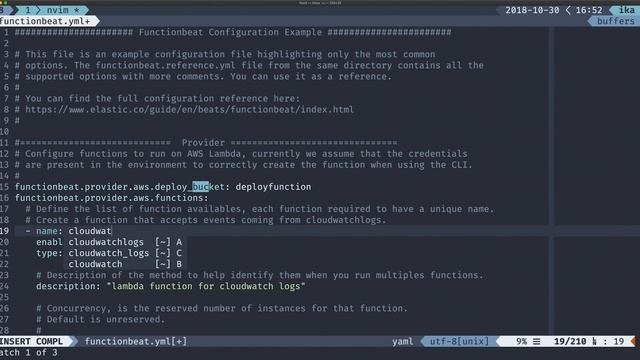Click the comment starting '# Concurrency, is the reserved'
The width and height of the screenshot is (640, 360).
[x=222, y=308]
